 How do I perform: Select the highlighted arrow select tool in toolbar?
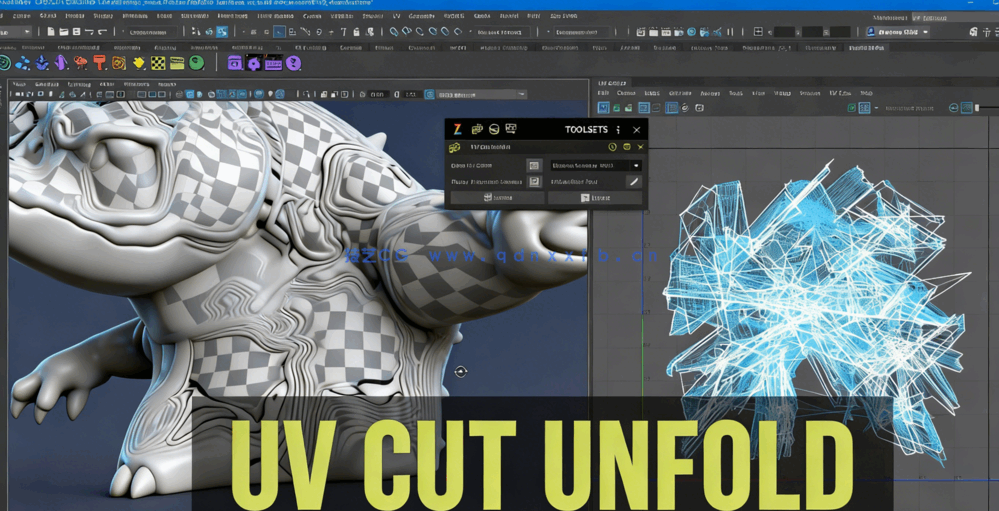(280, 32)
